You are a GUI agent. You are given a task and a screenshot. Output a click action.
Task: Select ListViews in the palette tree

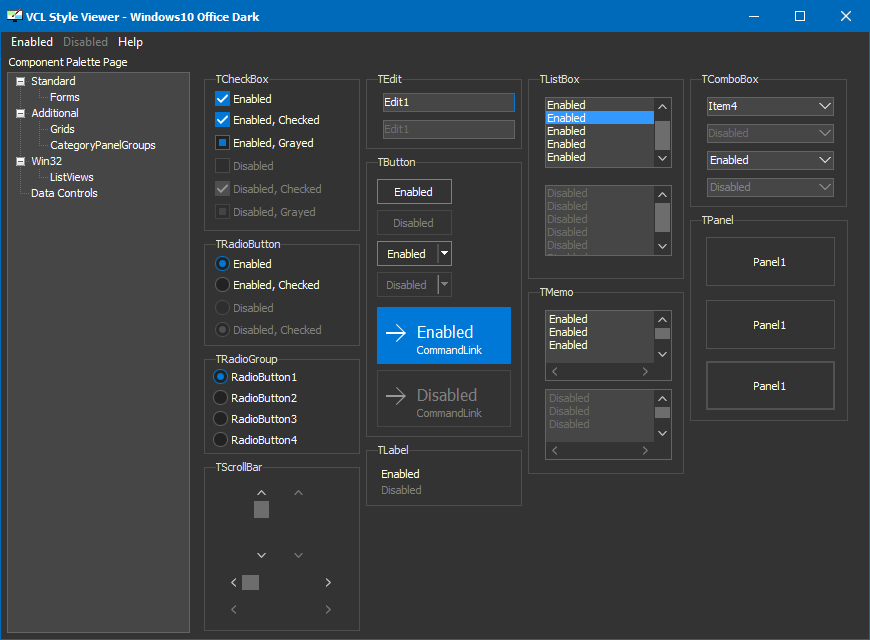(x=72, y=177)
